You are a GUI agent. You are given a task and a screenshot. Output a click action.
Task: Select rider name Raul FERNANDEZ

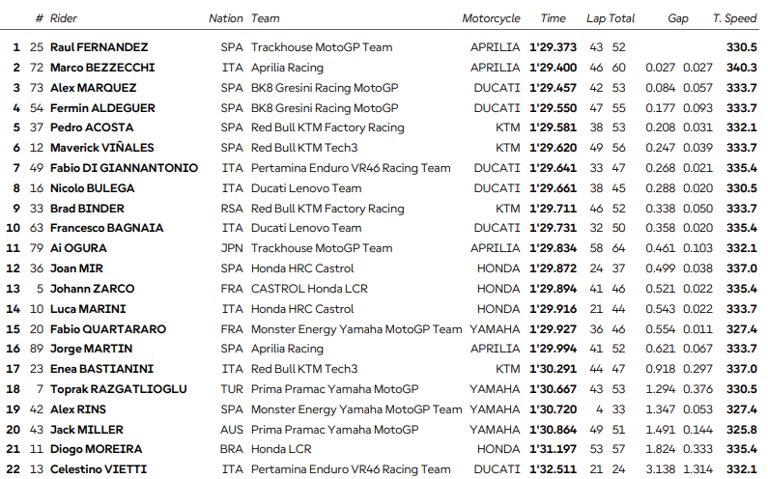pos(99,47)
